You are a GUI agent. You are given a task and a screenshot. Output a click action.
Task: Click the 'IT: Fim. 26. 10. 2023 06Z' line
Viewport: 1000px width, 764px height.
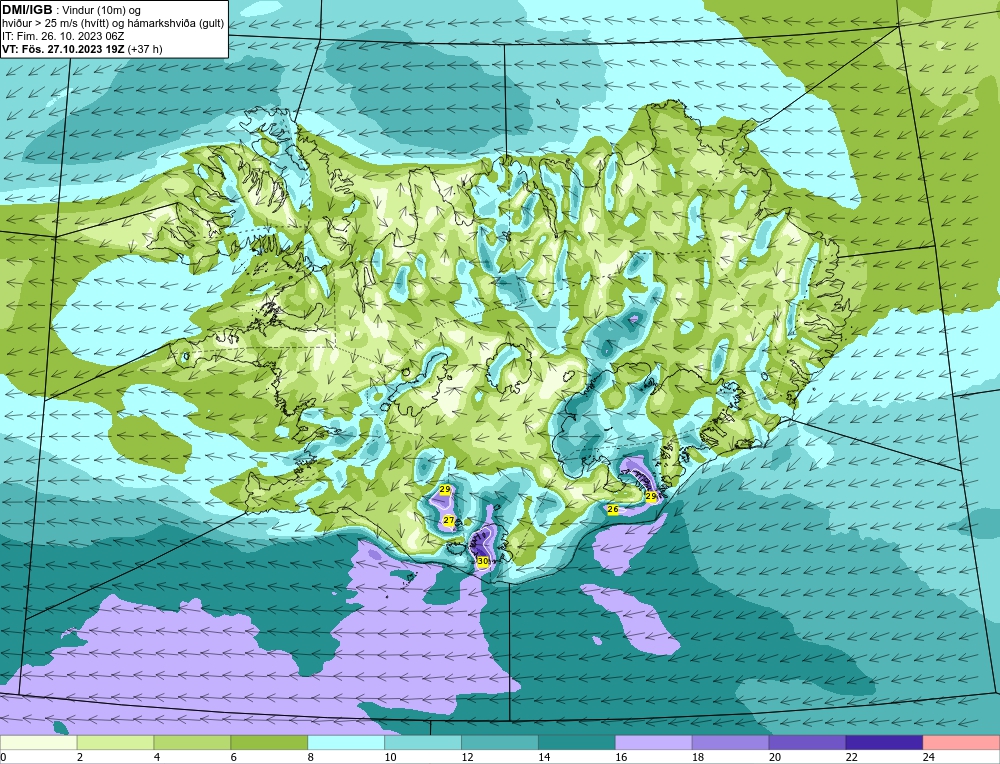click(63, 36)
